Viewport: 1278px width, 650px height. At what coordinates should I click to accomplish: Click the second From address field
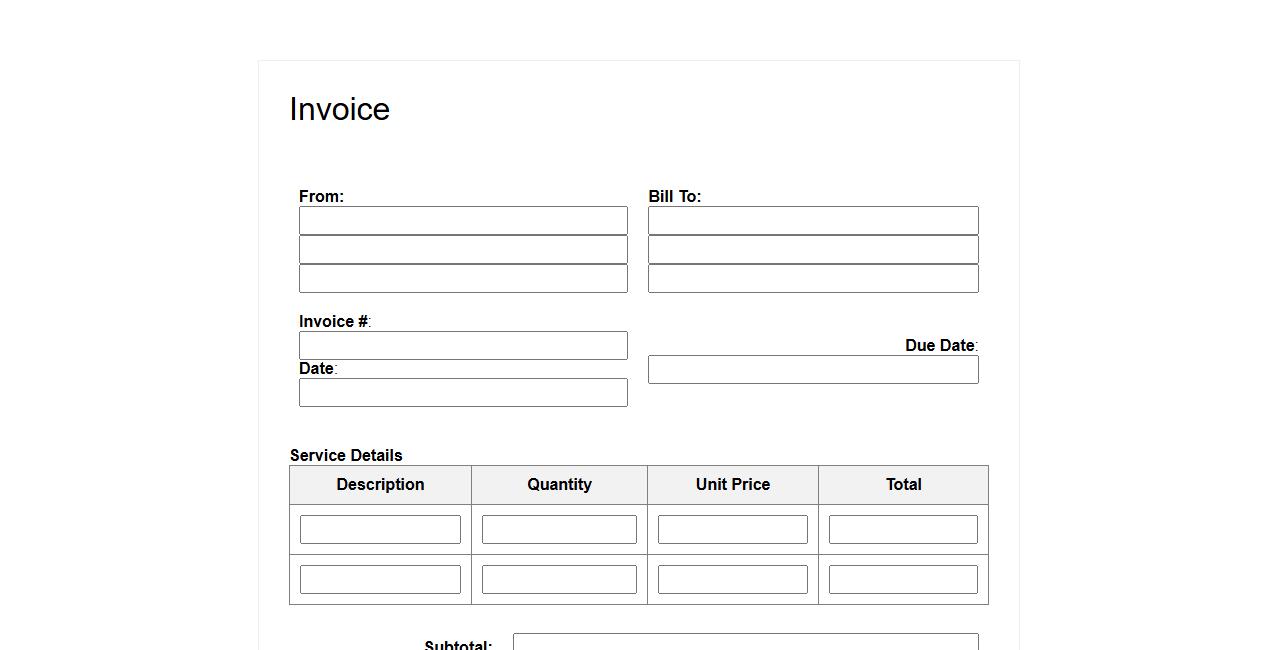coord(463,249)
